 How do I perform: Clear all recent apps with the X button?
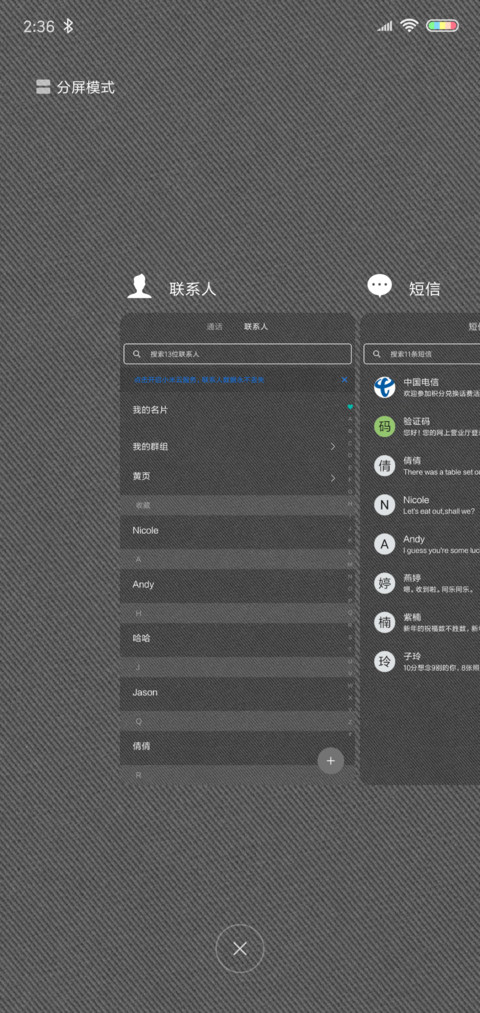240,948
